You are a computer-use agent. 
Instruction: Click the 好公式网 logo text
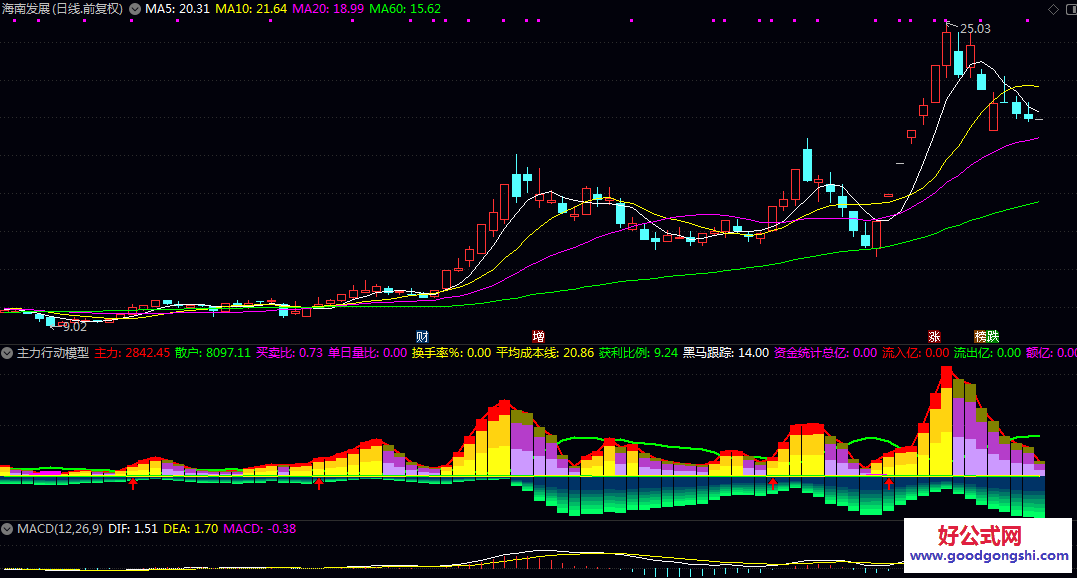980,537
